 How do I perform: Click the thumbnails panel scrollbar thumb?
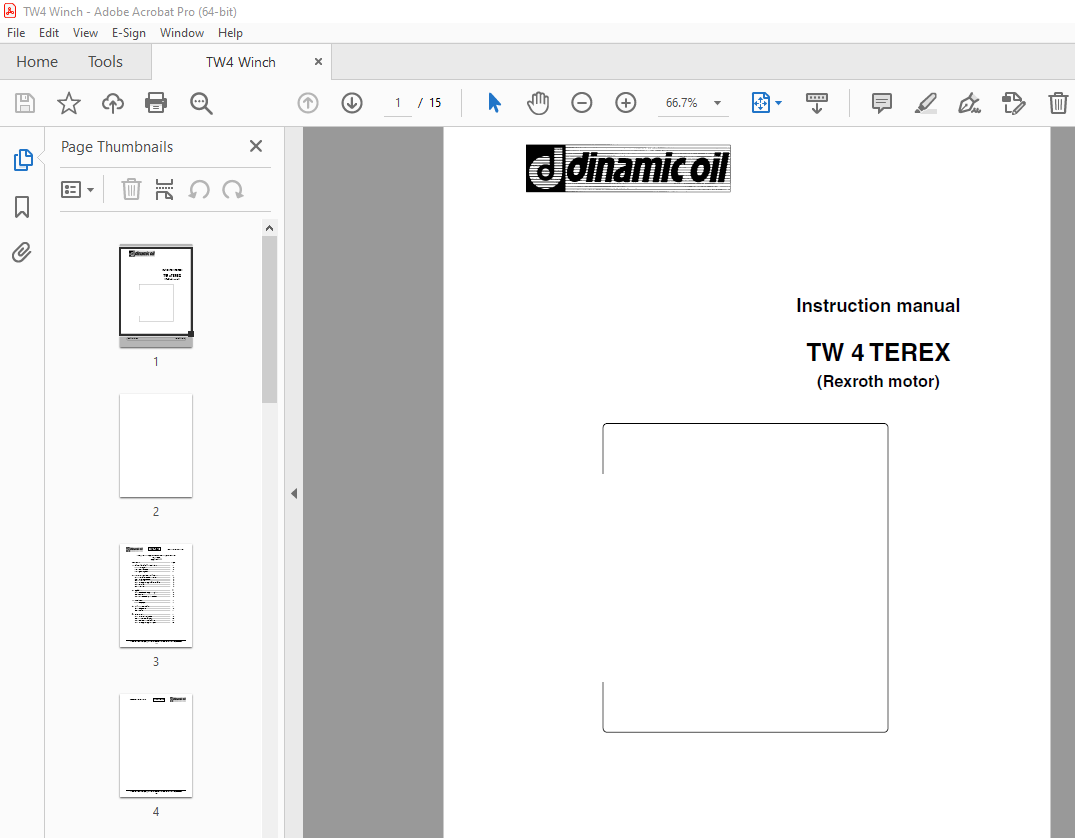pyautogui.click(x=269, y=320)
